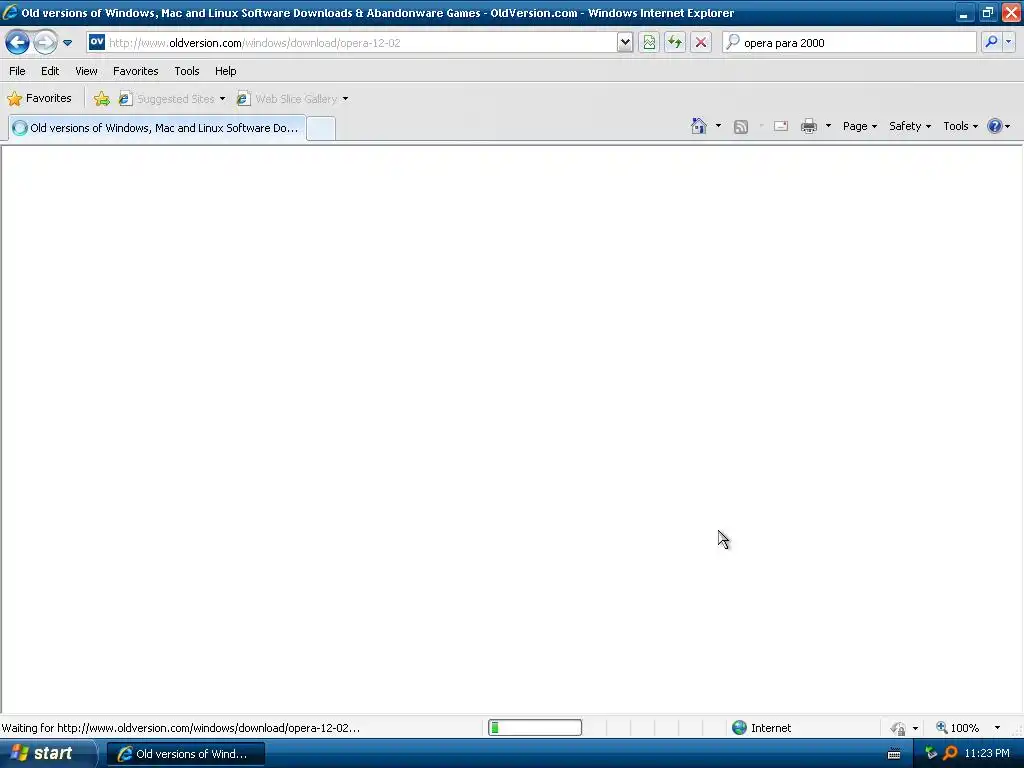Click the Internet security zone globe icon
Screen dimensions: 1024x768
(x=739, y=728)
